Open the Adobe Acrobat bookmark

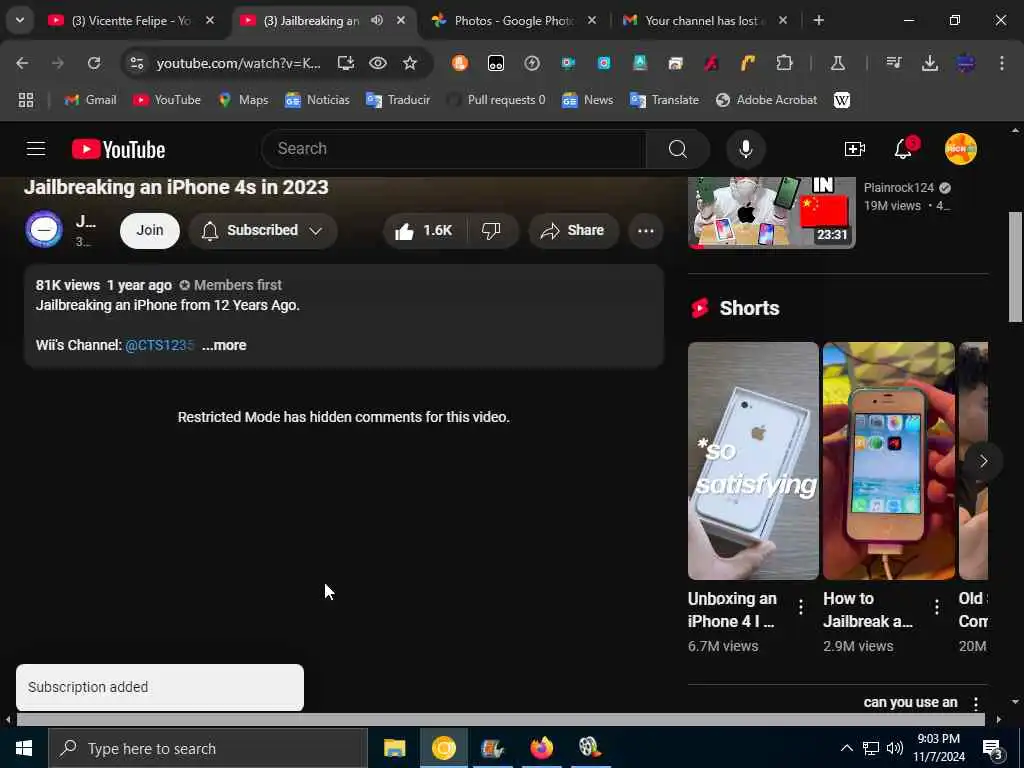pos(767,100)
